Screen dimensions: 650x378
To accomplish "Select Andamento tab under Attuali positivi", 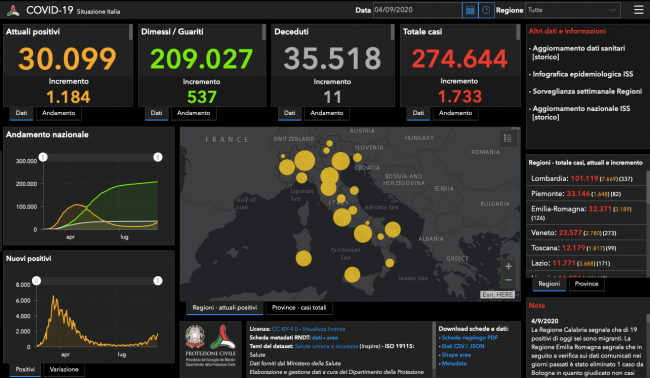I will pos(58,113).
